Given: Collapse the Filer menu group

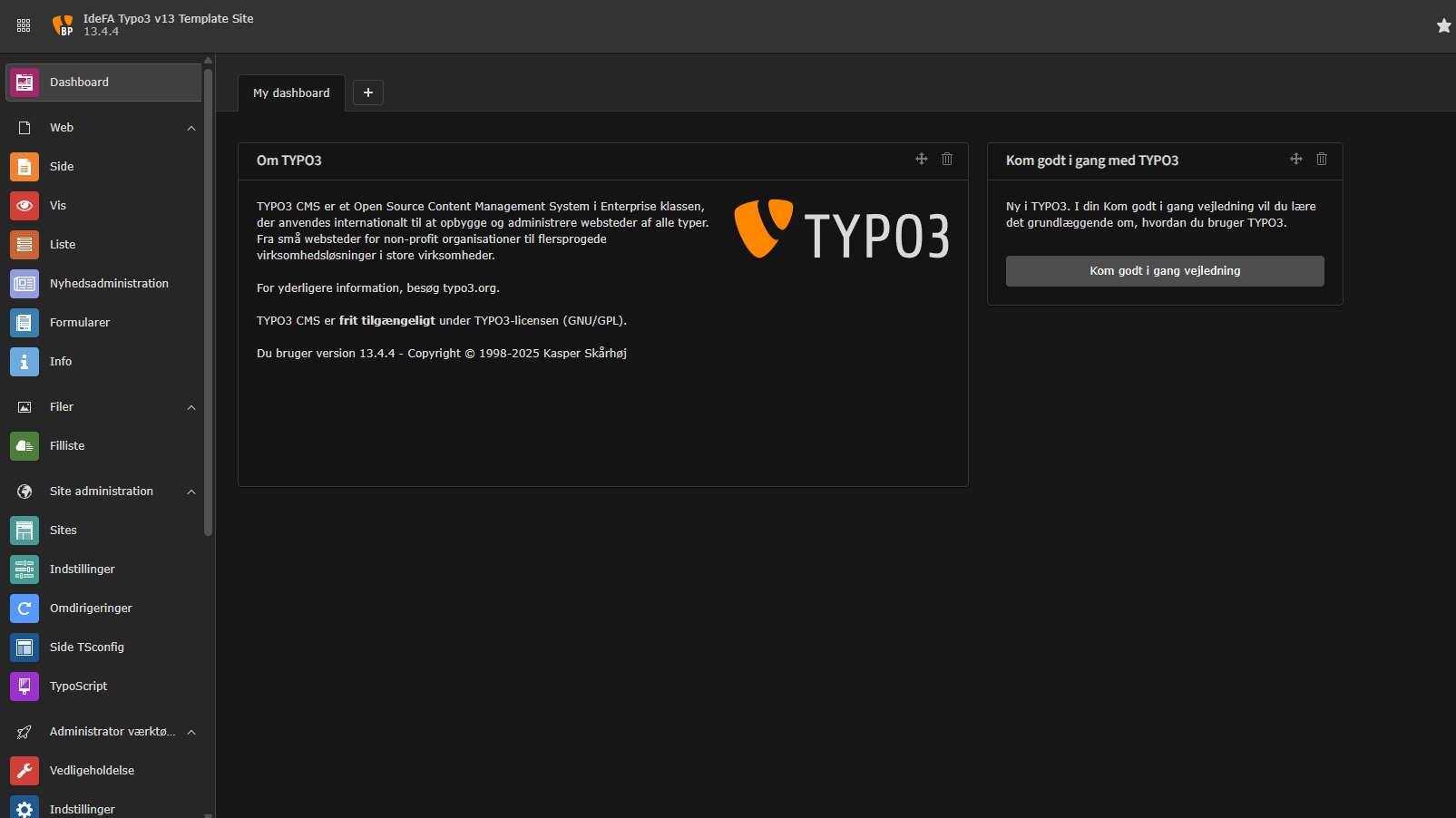Looking at the screenshot, I should click(191, 407).
